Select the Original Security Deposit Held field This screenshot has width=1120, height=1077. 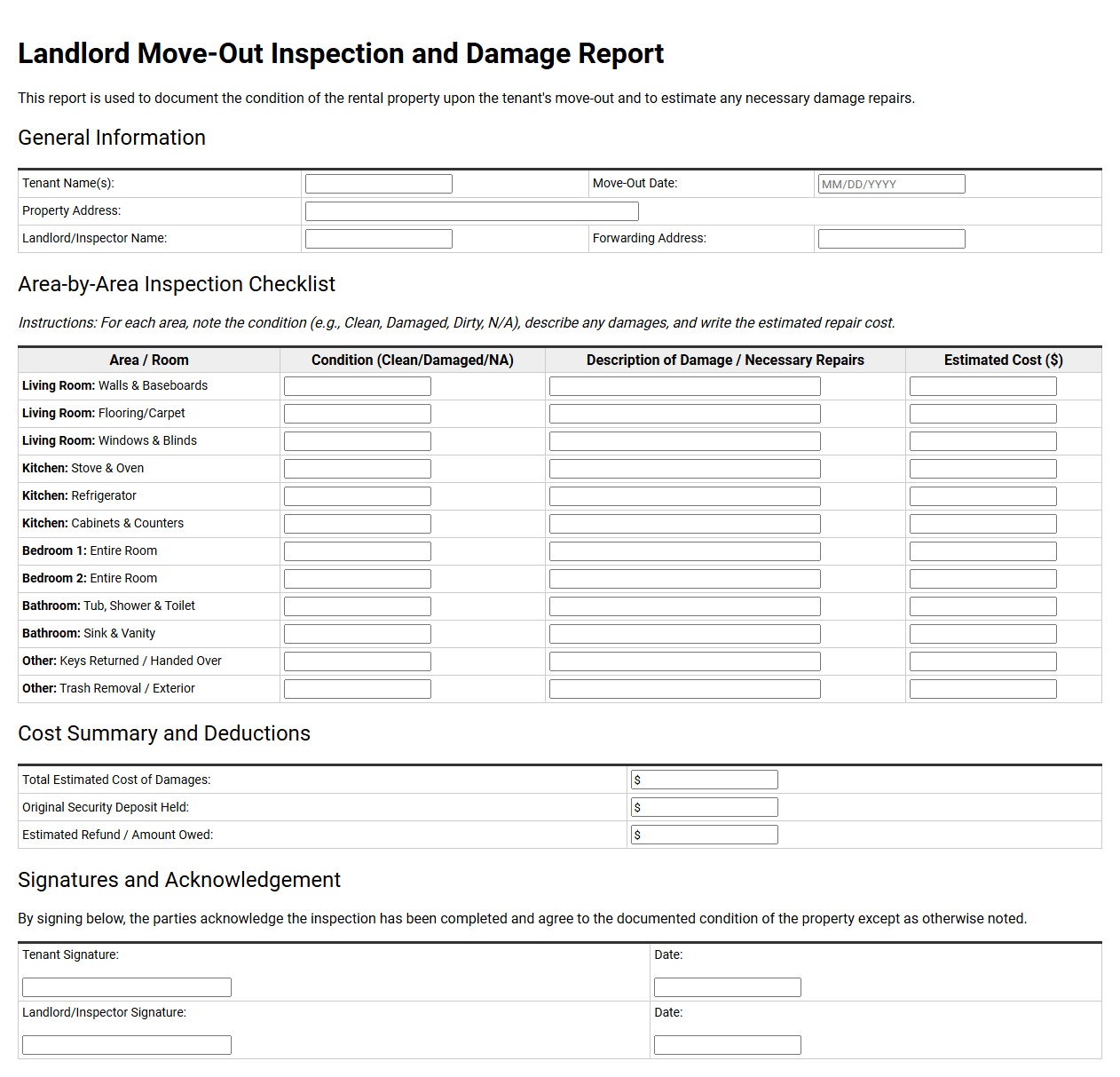[705, 807]
